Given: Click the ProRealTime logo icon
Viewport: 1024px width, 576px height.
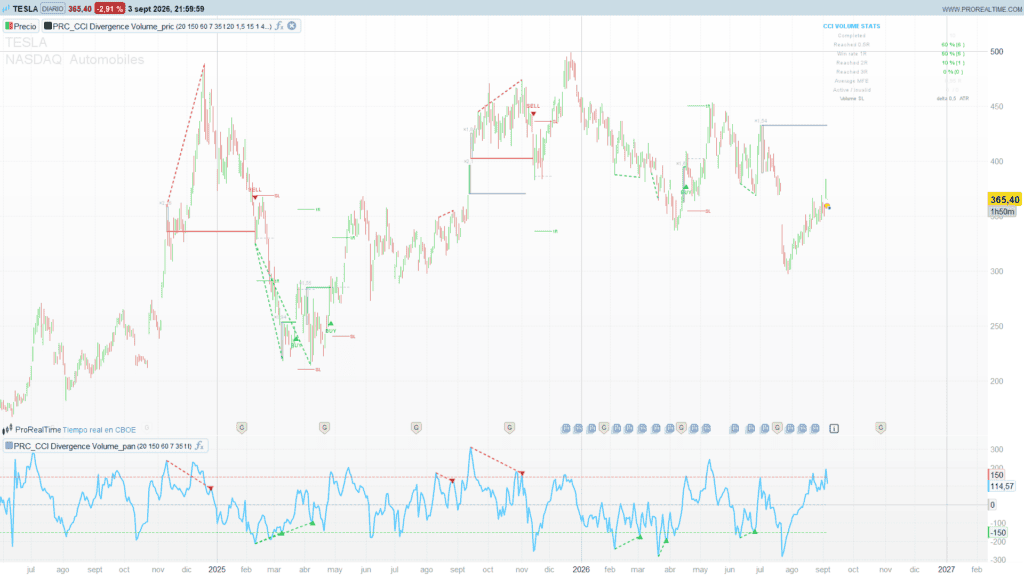Looking at the screenshot, I should (7, 430).
